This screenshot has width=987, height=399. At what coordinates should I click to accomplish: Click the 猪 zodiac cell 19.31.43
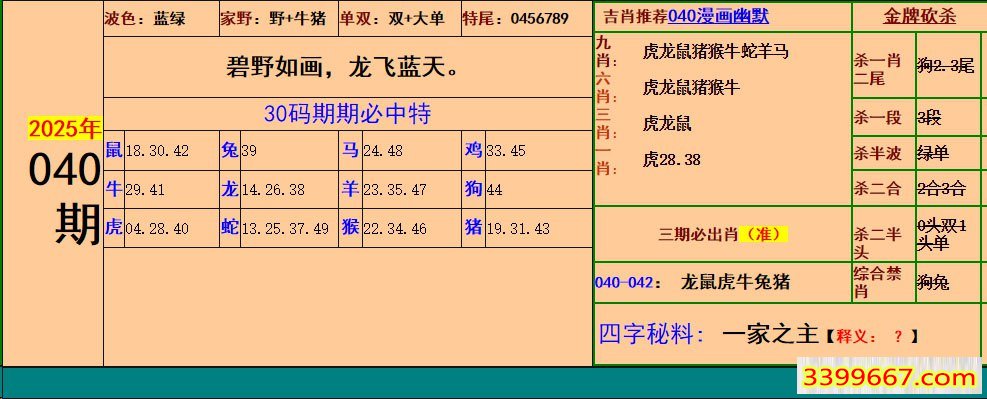[x=527, y=228]
